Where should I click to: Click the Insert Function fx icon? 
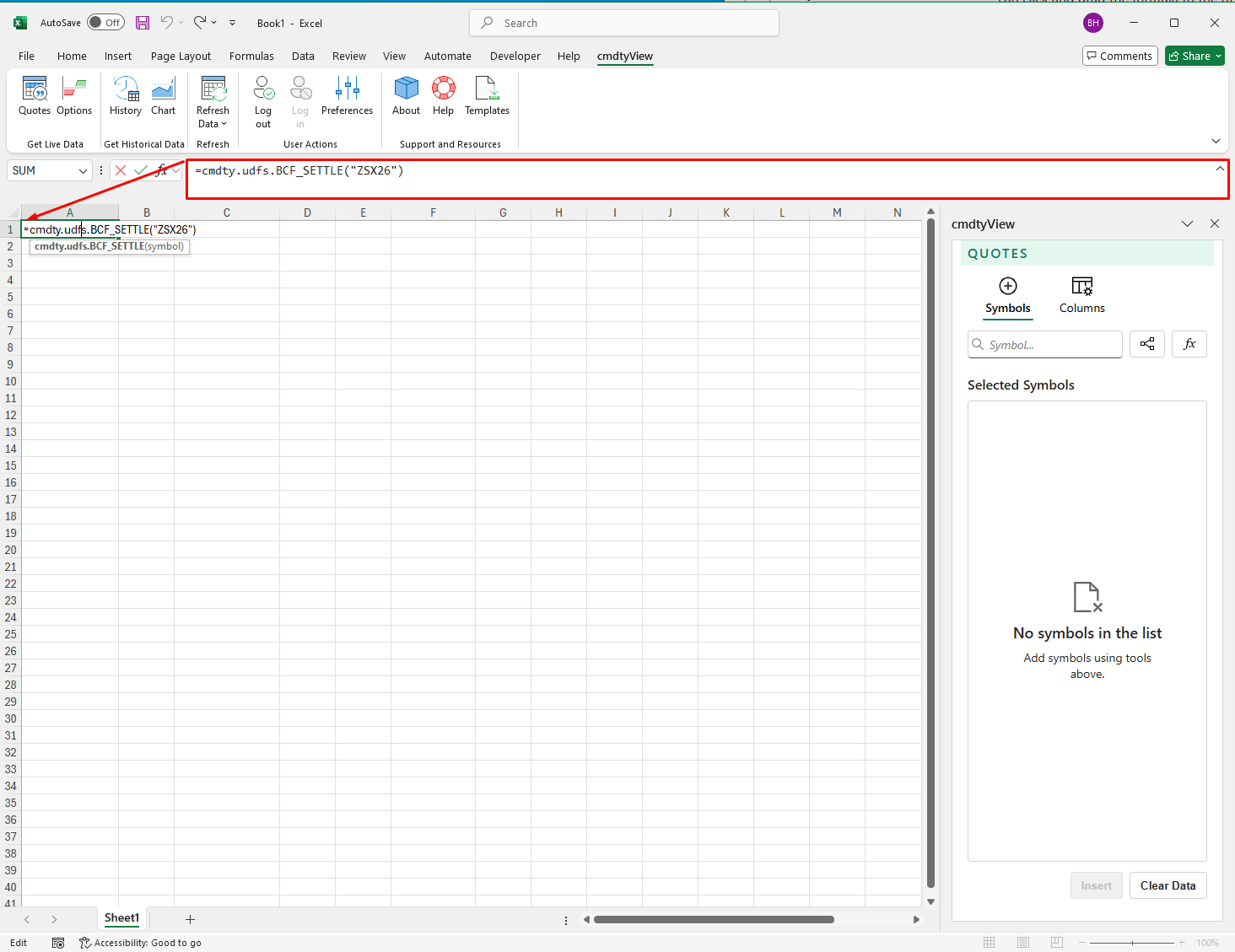161,170
